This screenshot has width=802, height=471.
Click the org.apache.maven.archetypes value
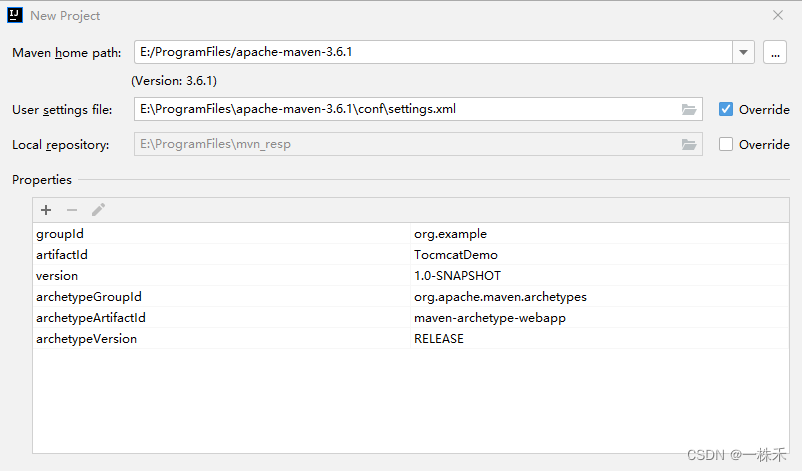(x=500, y=297)
